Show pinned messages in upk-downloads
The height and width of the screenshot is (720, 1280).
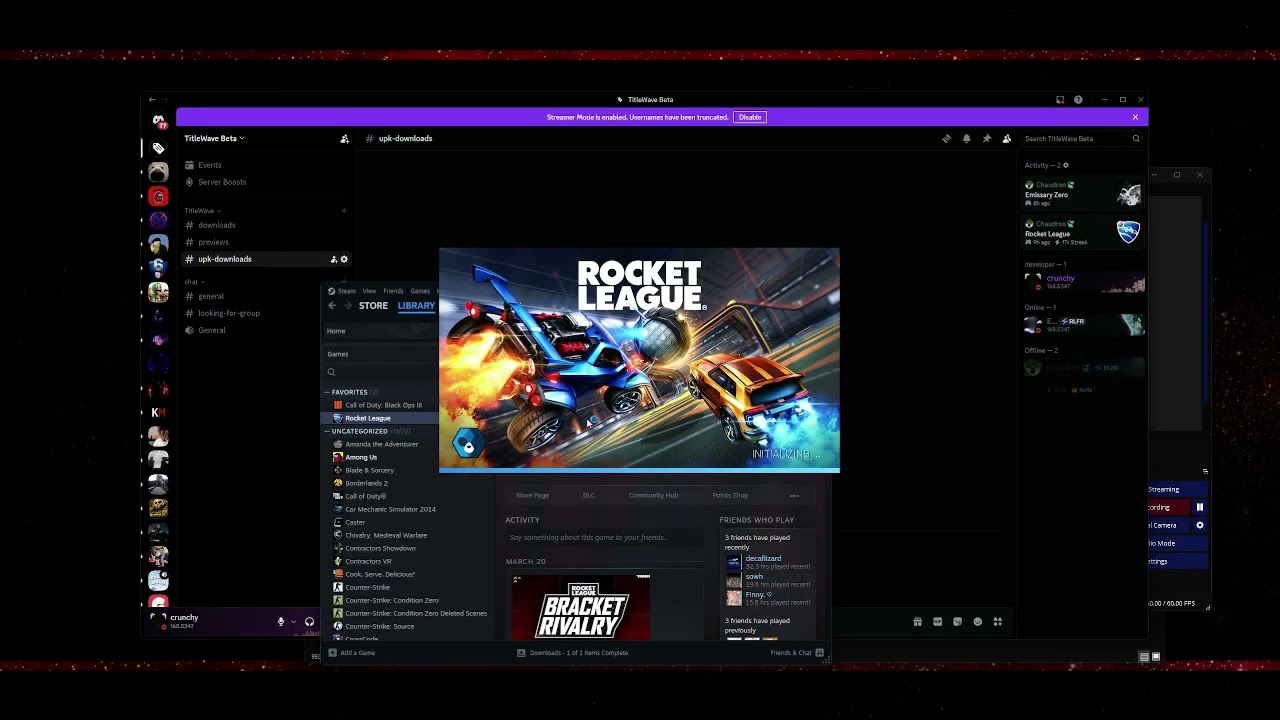pyautogui.click(x=986, y=139)
